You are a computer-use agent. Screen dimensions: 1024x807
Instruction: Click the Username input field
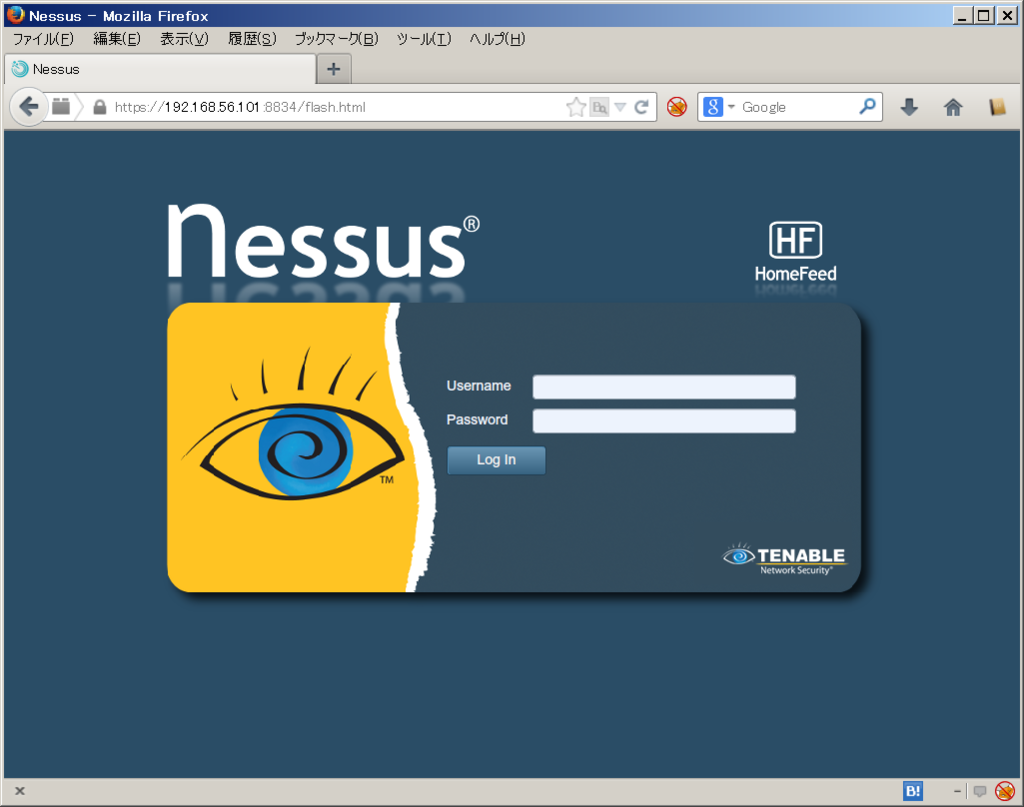pos(664,387)
